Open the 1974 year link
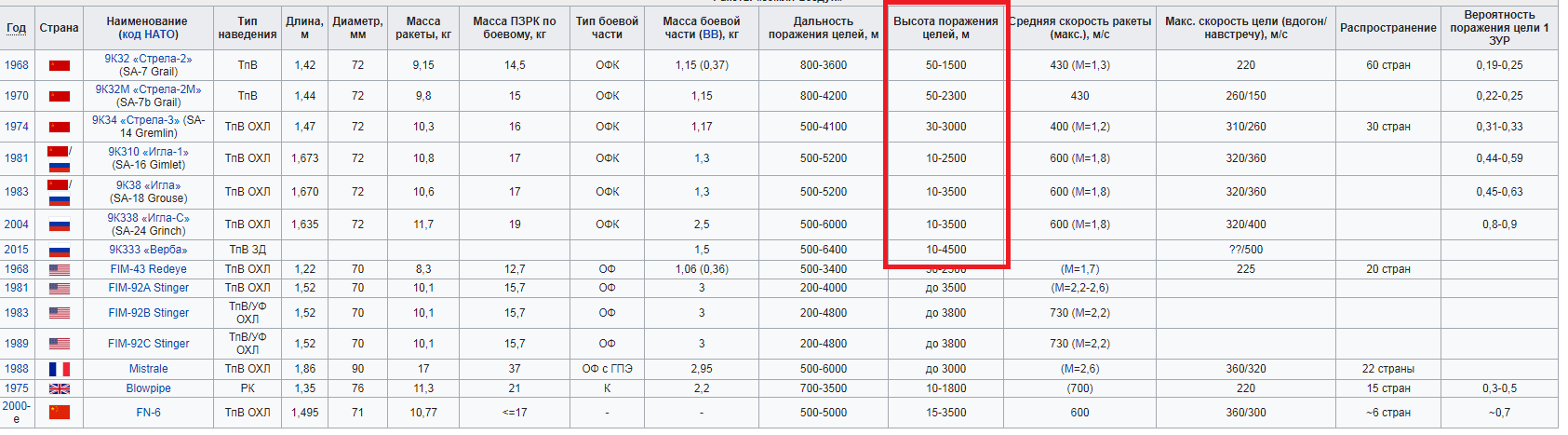 16,127
